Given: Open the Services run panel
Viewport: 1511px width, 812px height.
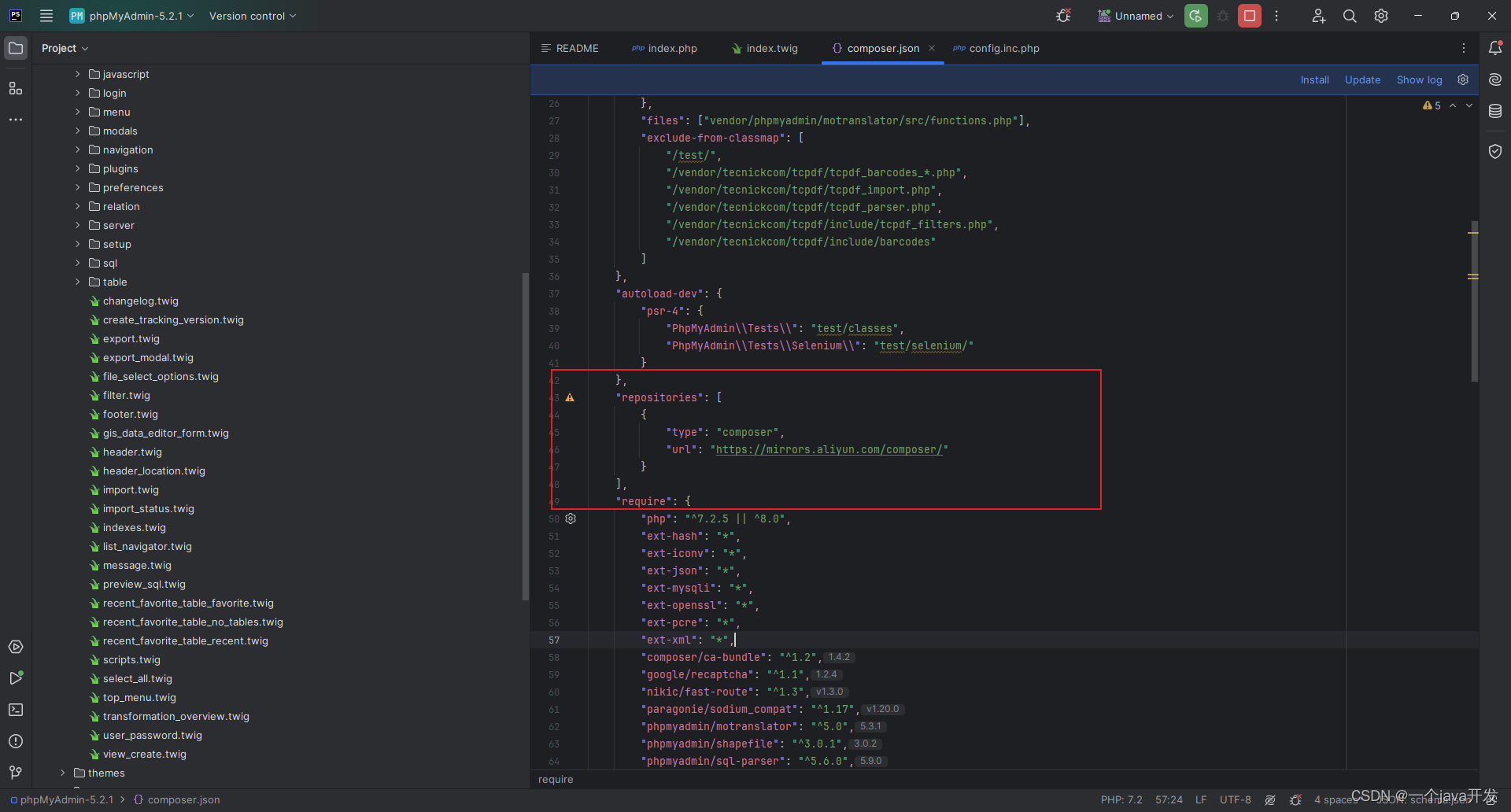Looking at the screenshot, I should (x=16, y=647).
